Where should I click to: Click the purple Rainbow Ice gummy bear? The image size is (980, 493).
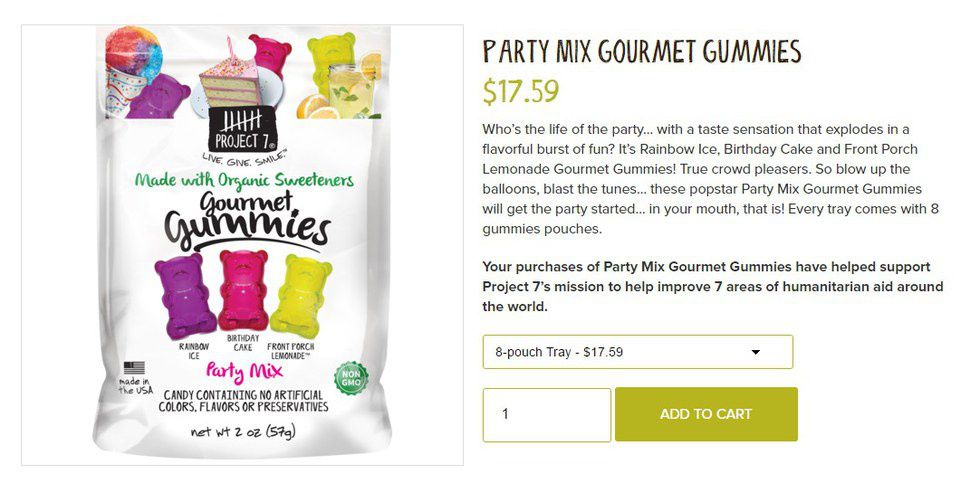click(x=184, y=295)
